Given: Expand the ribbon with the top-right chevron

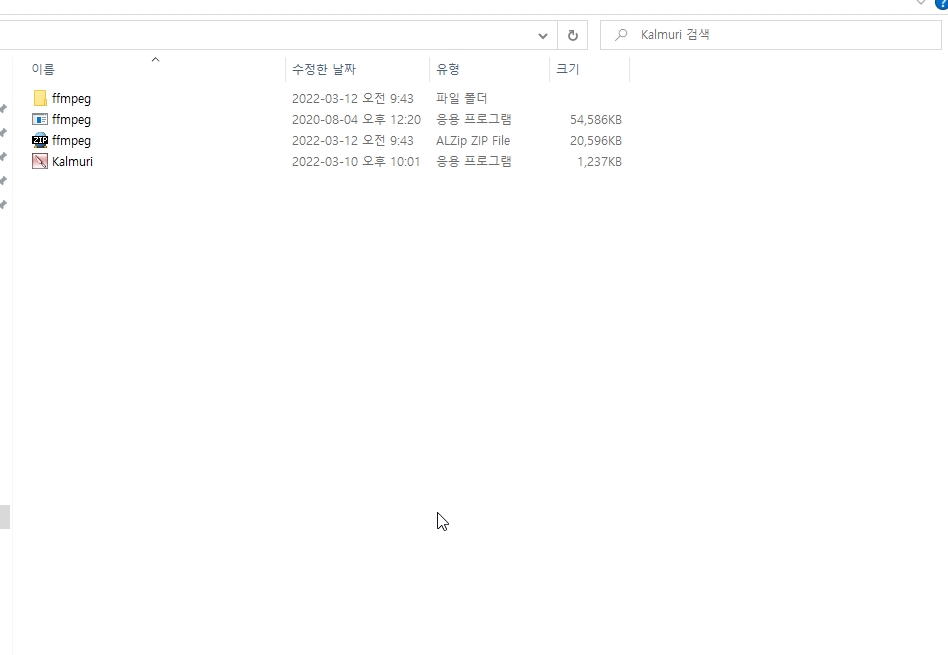Looking at the screenshot, I should click(921, 4).
